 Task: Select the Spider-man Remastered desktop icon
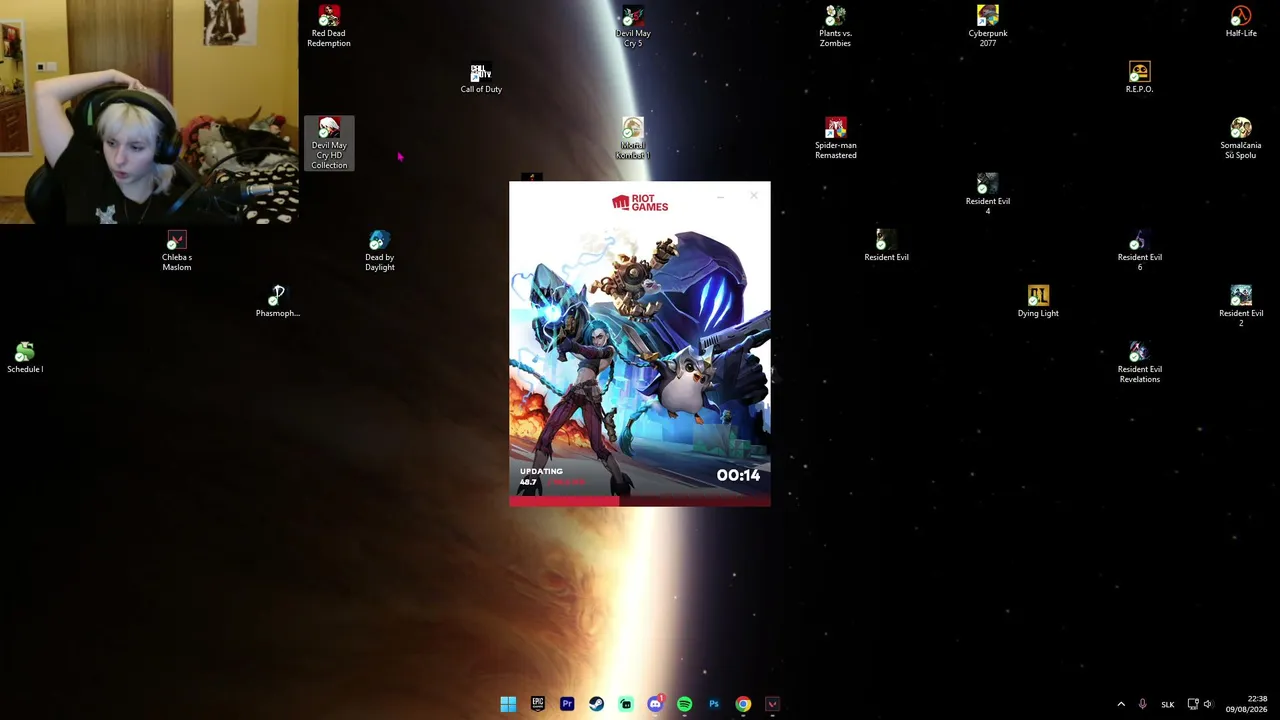(x=835, y=138)
